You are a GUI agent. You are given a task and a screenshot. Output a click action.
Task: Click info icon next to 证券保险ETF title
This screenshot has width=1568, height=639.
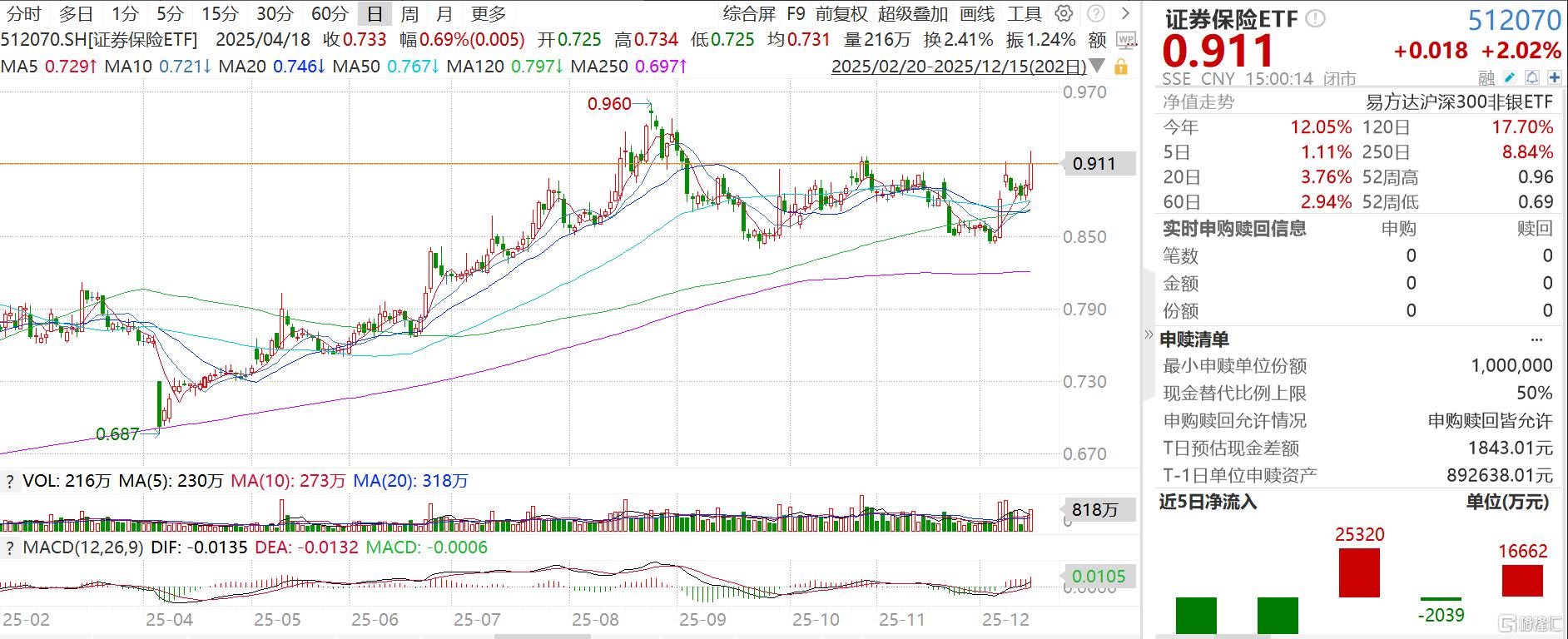(x=1315, y=19)
